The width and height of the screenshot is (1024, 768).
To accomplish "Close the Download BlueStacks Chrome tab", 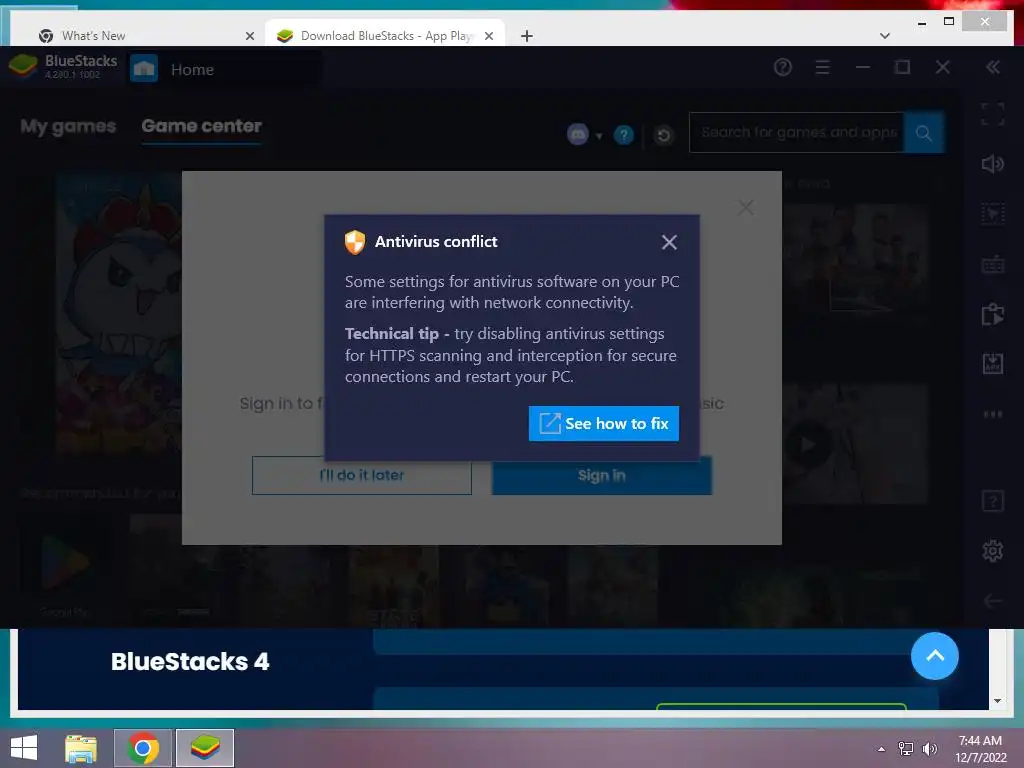I will (488, 36).
